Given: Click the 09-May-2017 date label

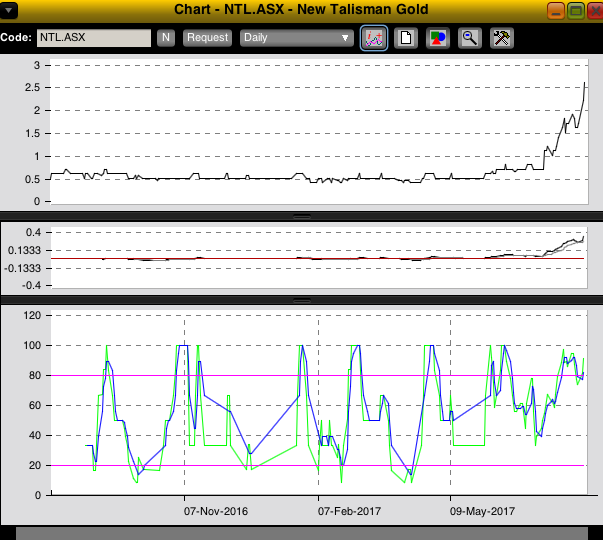Looking at the screenshot, I should click(482, 511).
